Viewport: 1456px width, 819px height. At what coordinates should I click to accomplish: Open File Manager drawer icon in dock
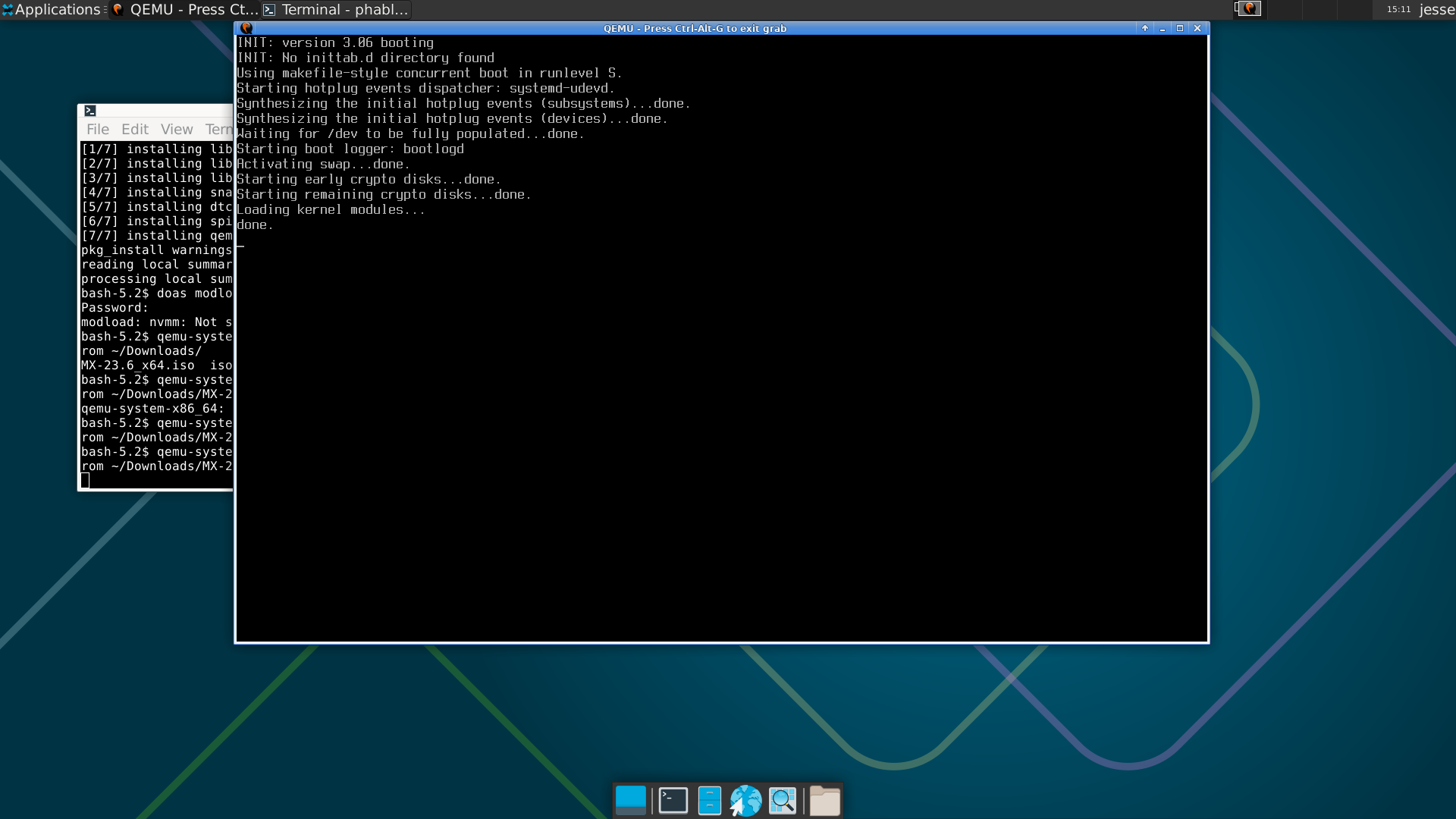710,801
